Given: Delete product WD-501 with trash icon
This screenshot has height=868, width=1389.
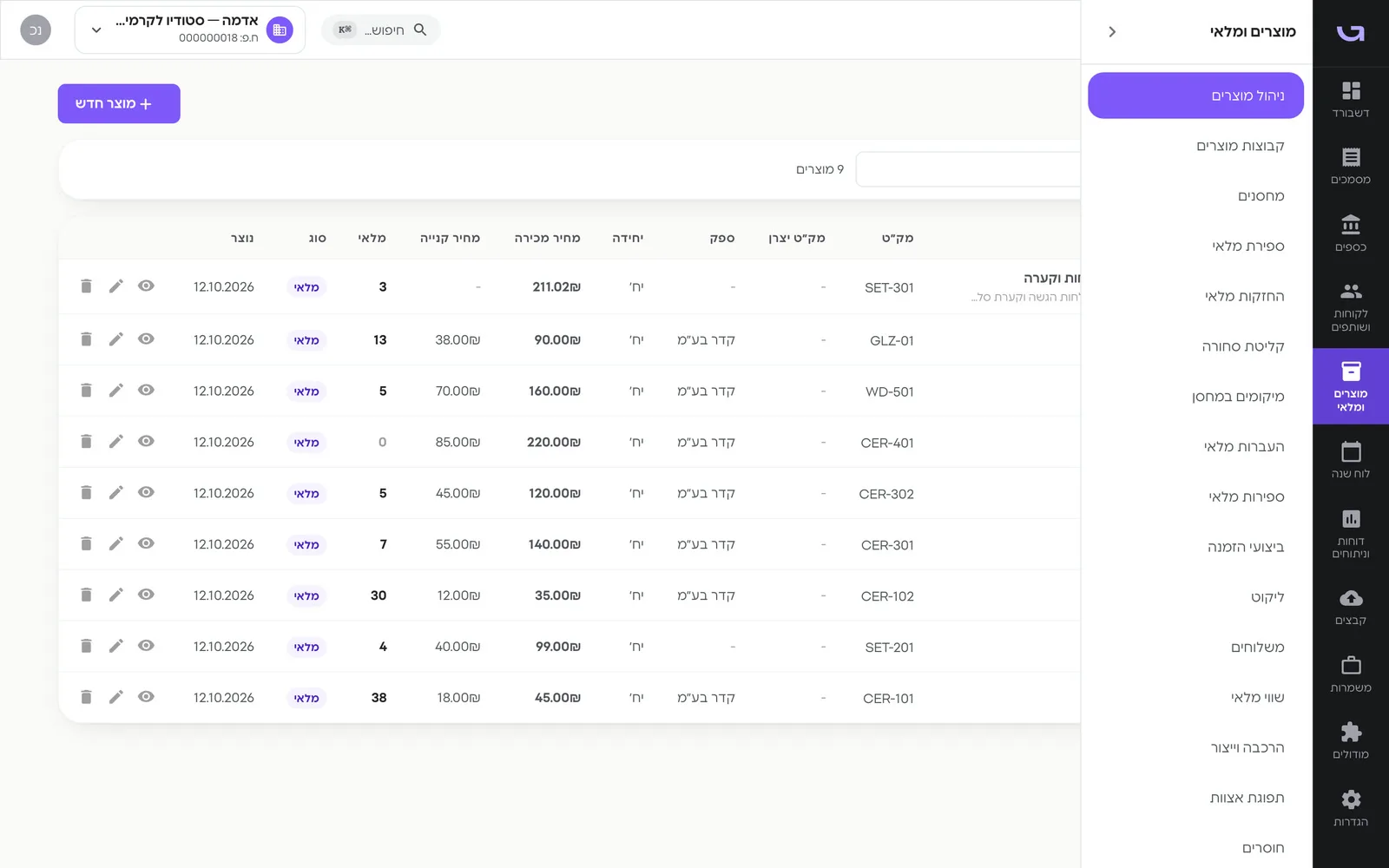Looking at the screenshot, I should pos(86,391).
